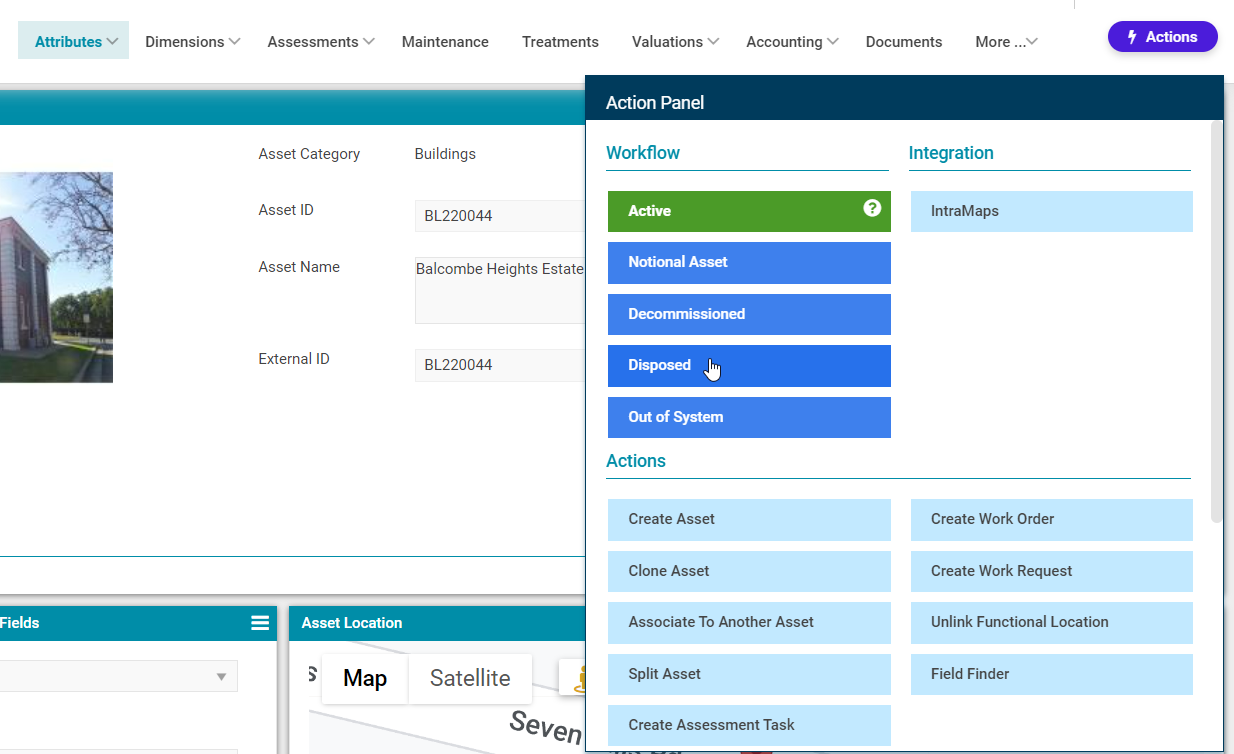Select the Map view mode
Screen dimensions: 1234x754
pyautogui.click(x=365, y=678)
